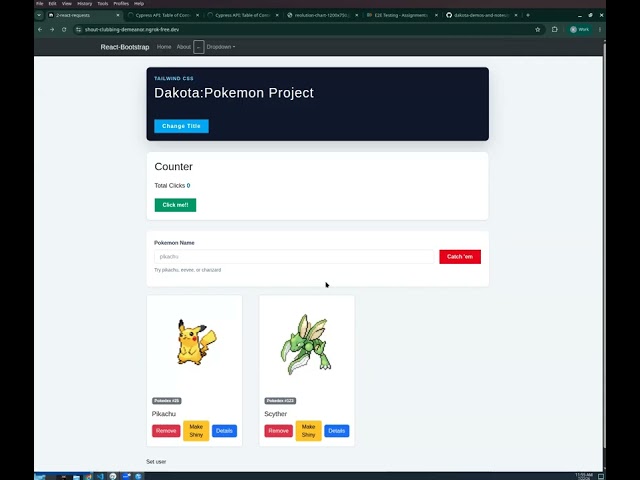Click the green Click me!! button

(175, 205)
